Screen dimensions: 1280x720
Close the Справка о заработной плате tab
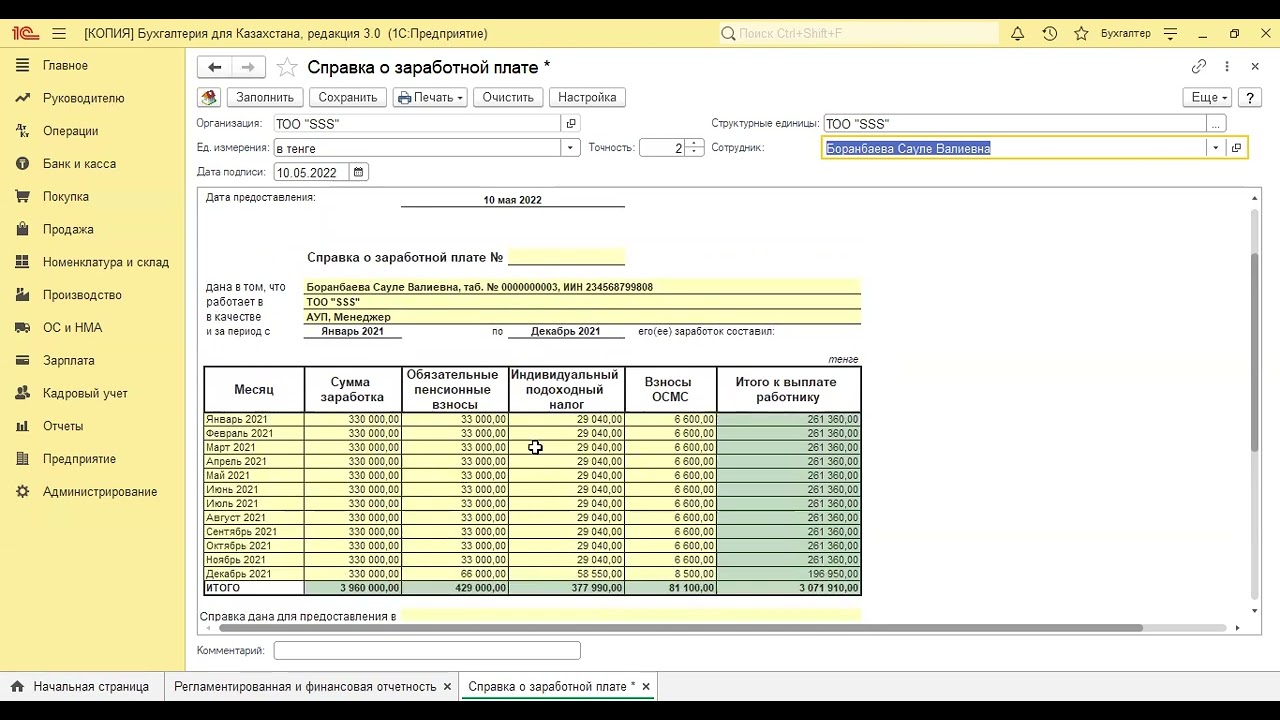click(x=646, y=687)
